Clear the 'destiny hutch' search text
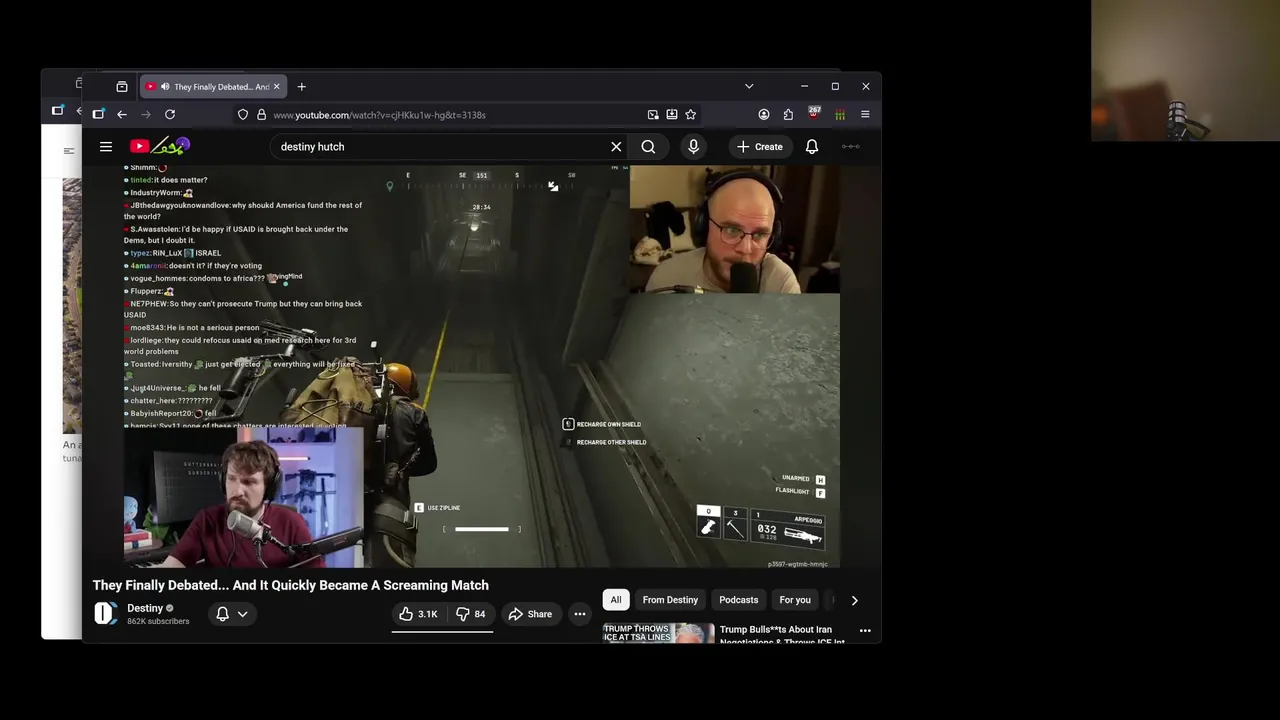The width and height of the screenshot is (1280, 720). pos(616,147)
